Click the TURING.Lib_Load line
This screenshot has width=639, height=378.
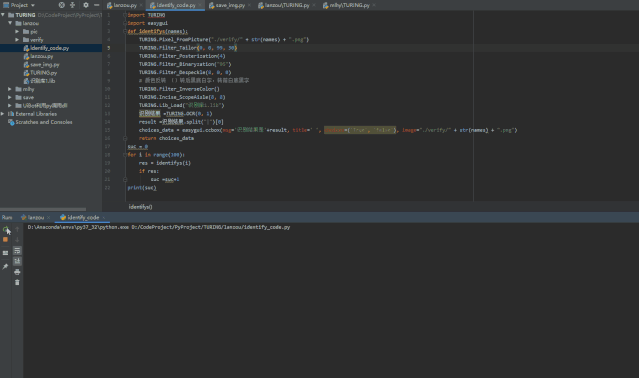(181, 105)
